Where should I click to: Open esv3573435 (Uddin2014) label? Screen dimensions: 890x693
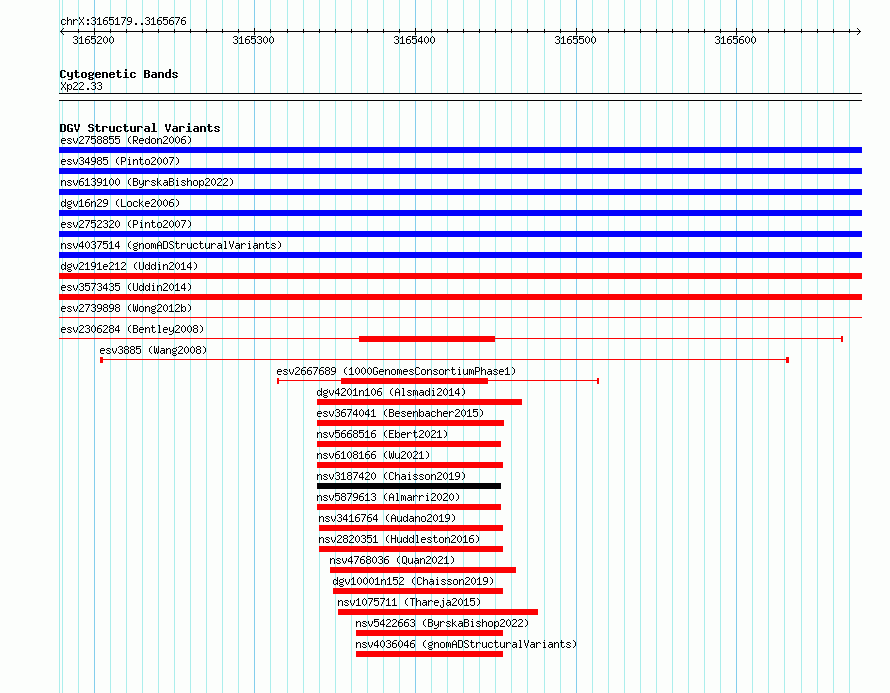[x=126, y=287]
